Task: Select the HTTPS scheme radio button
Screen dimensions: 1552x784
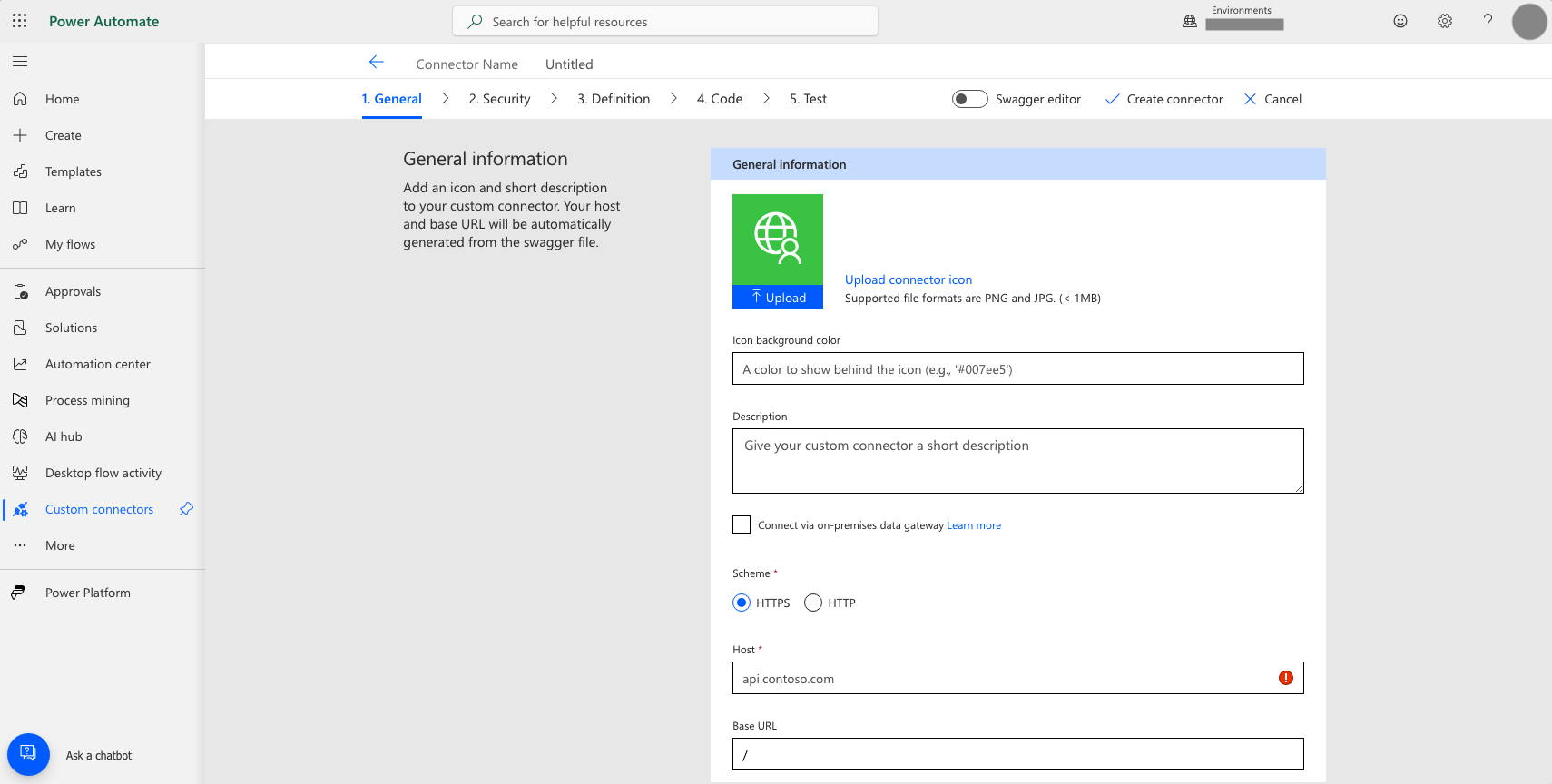Action: 742,603
